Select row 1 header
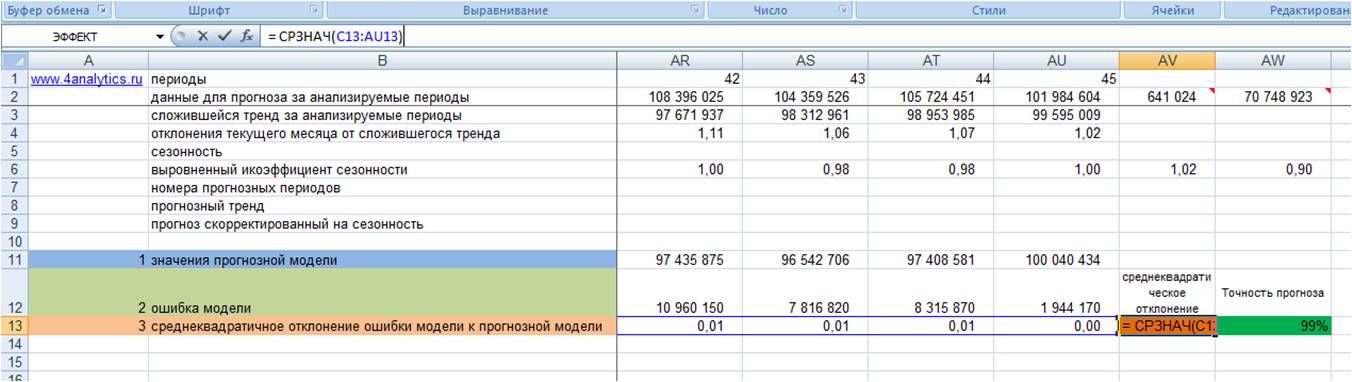Image resolution: width=1352 pixels, height=382 pixels. (x=14, y=78)
